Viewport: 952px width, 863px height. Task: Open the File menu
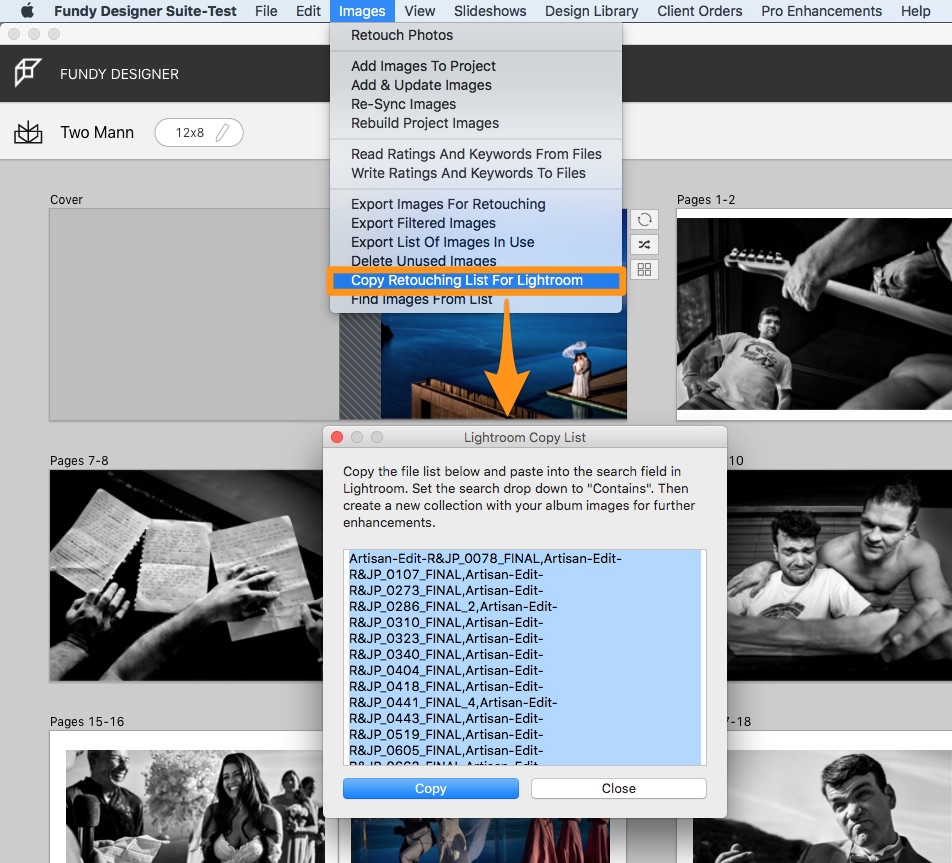(x=266, y=11)
